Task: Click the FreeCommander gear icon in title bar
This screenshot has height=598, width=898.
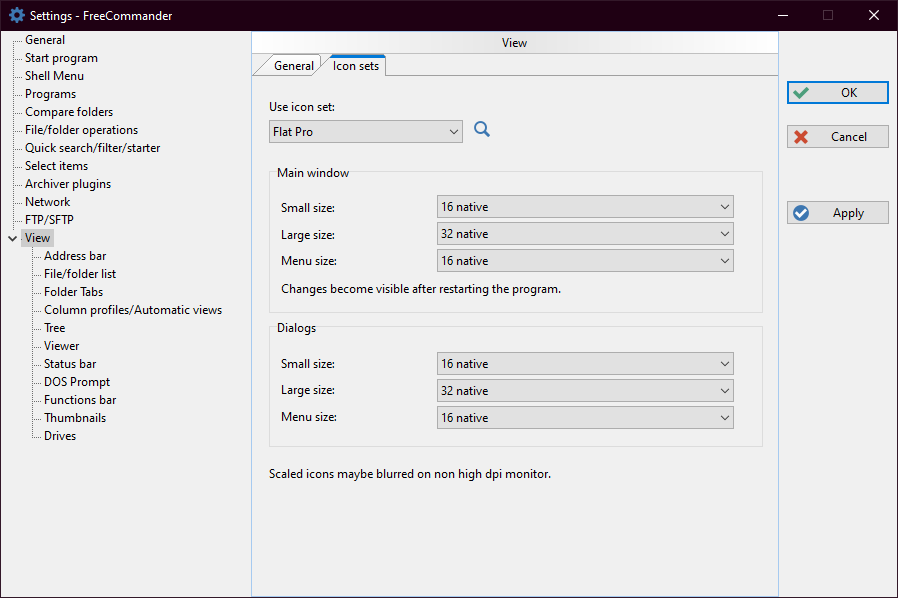Action: click(x=16, y=15)
